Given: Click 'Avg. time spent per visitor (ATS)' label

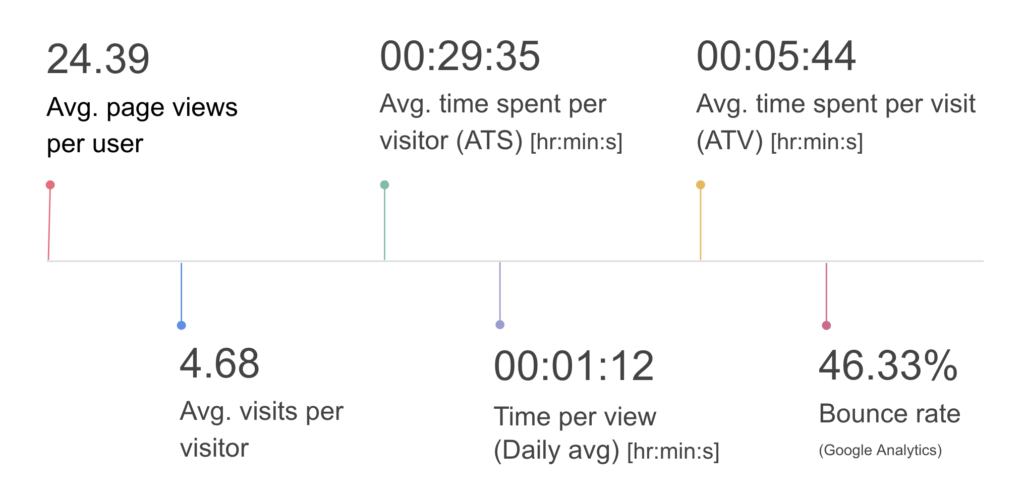Looking at the screenshot, I should click(501, 123).
